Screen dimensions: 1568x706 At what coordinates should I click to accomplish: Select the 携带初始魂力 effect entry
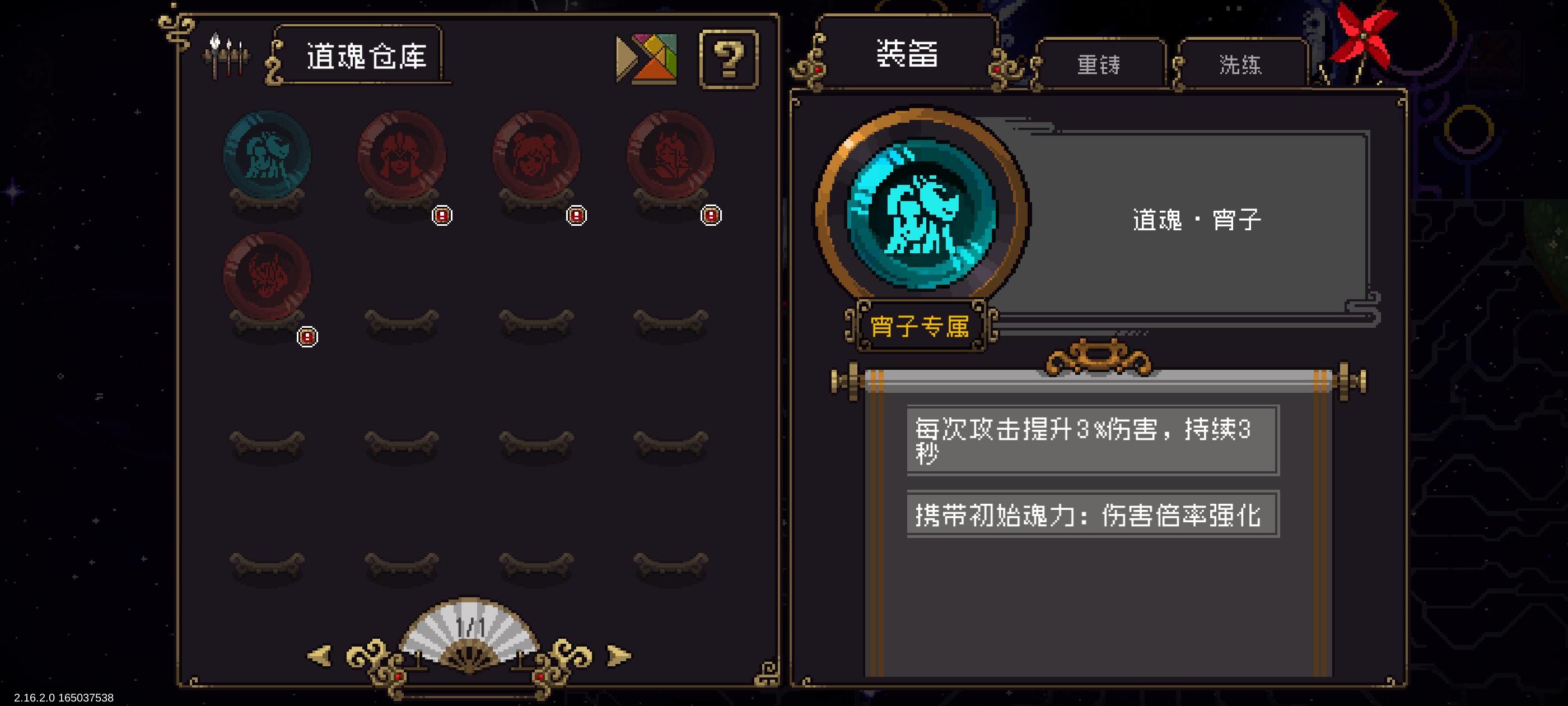pos(1093,515)
